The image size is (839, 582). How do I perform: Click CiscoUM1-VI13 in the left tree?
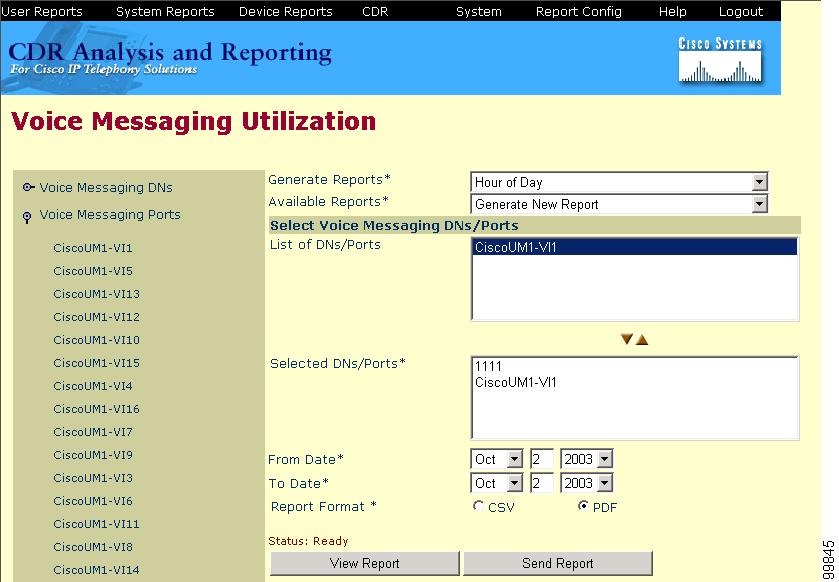[96, 294]
